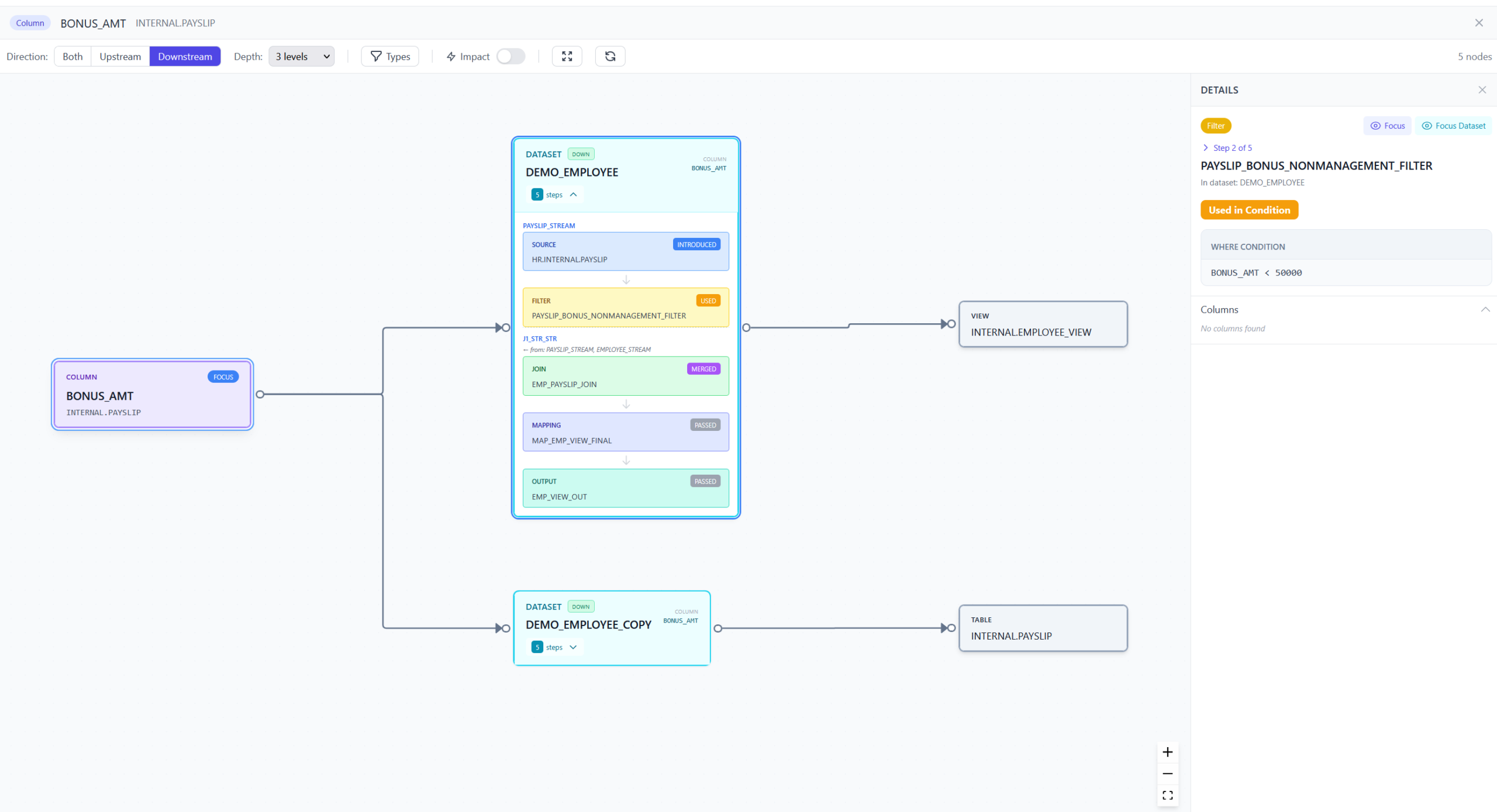Click the USED badge on filter step
Screen dimensions: 1497x812
(708, 300)
